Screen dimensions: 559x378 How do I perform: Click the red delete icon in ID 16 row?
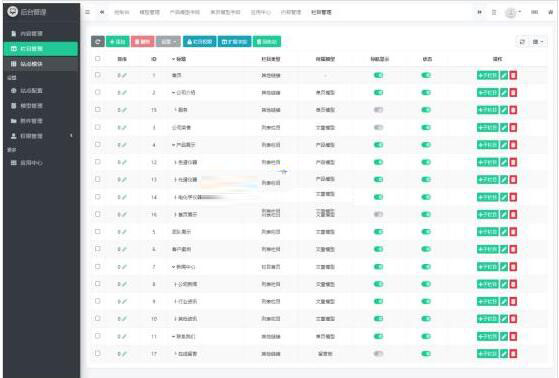[513, 214]
